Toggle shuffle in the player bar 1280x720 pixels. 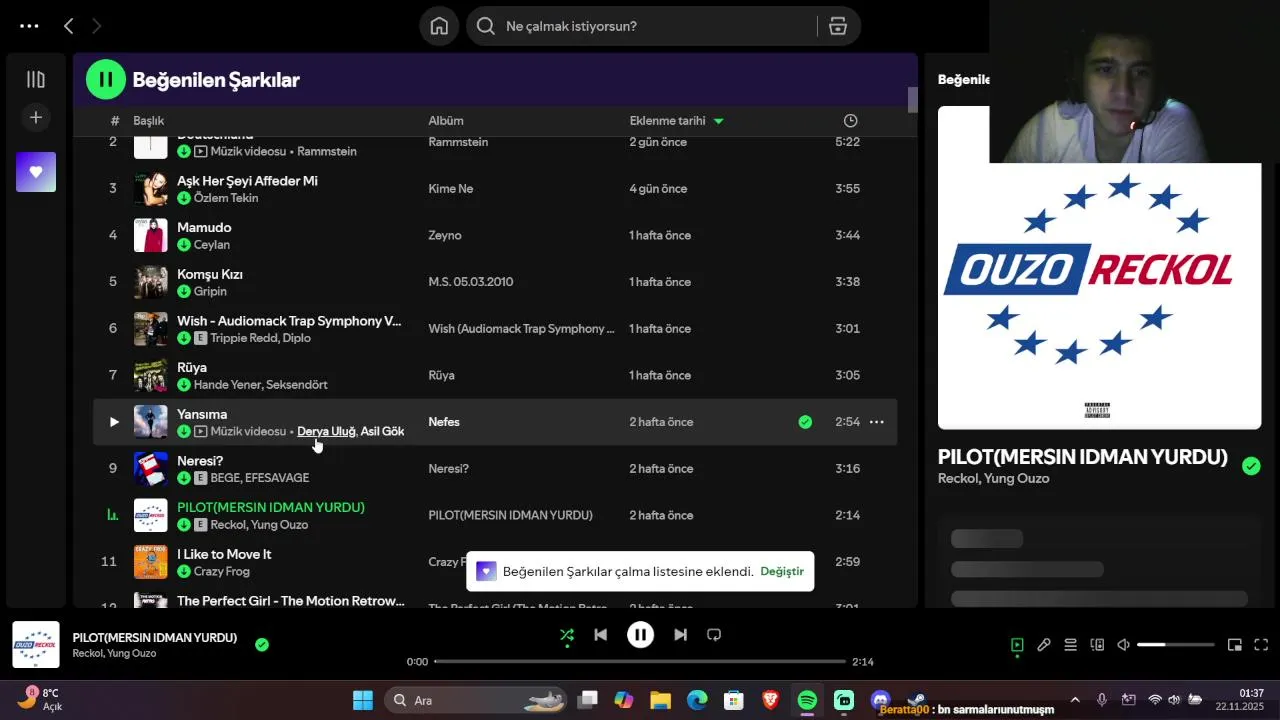(567, 634)
